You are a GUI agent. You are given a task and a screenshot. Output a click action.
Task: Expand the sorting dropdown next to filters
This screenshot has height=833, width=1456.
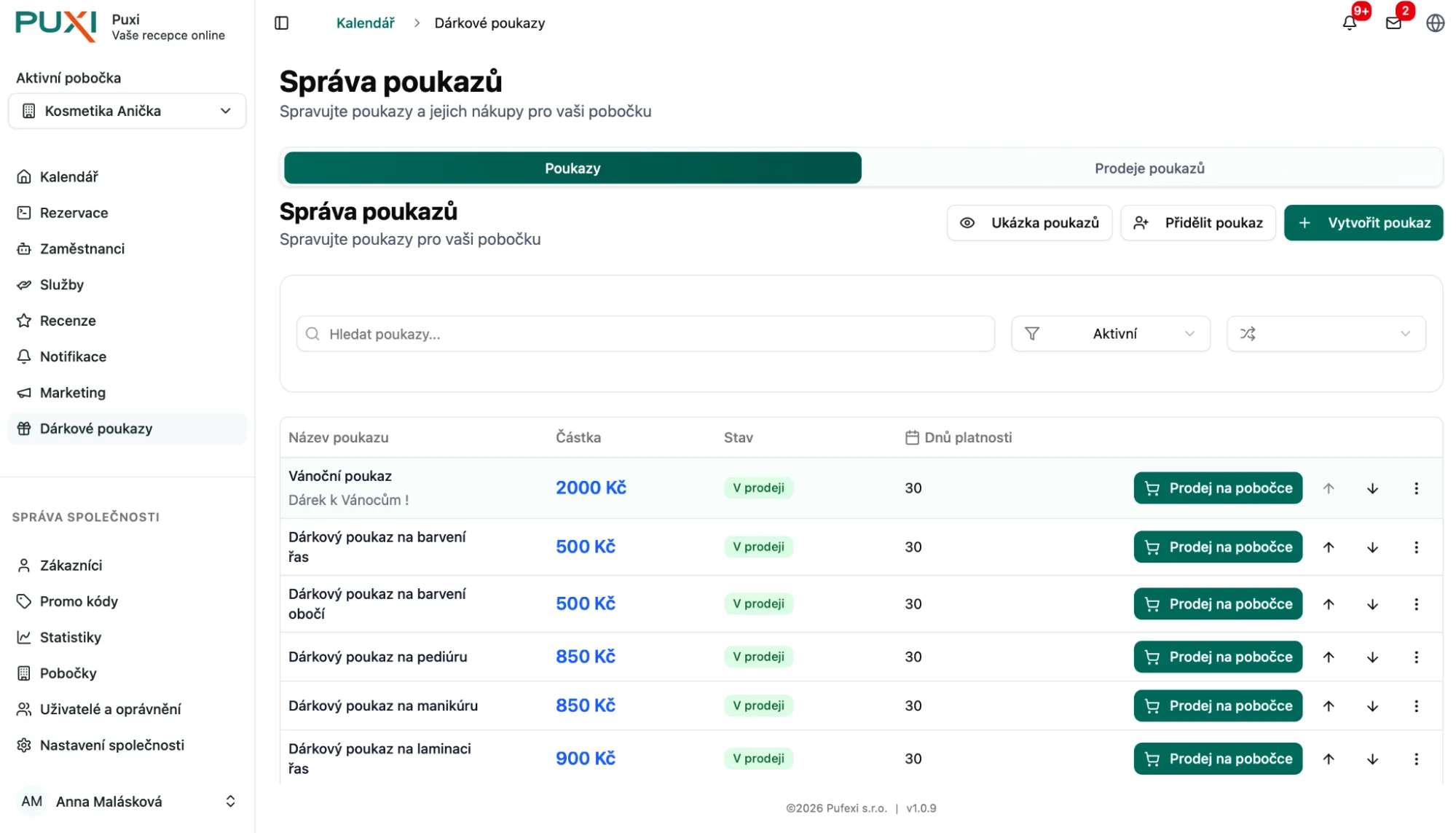1326,333
